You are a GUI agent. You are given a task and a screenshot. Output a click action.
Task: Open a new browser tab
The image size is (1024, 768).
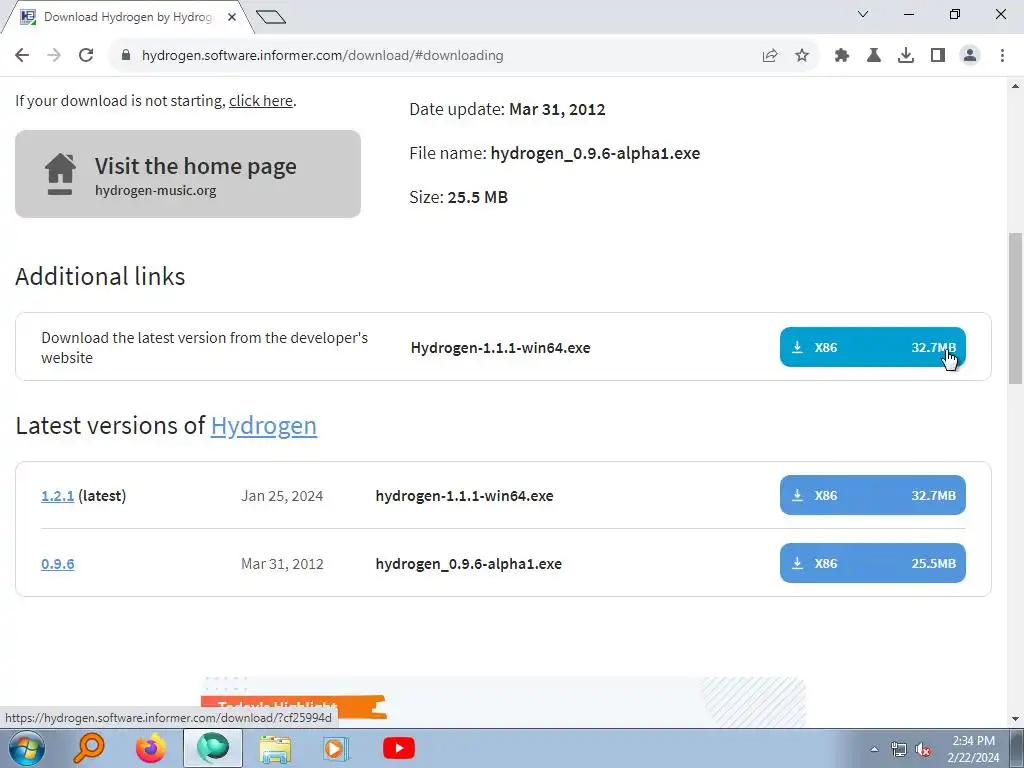(271, 17)
